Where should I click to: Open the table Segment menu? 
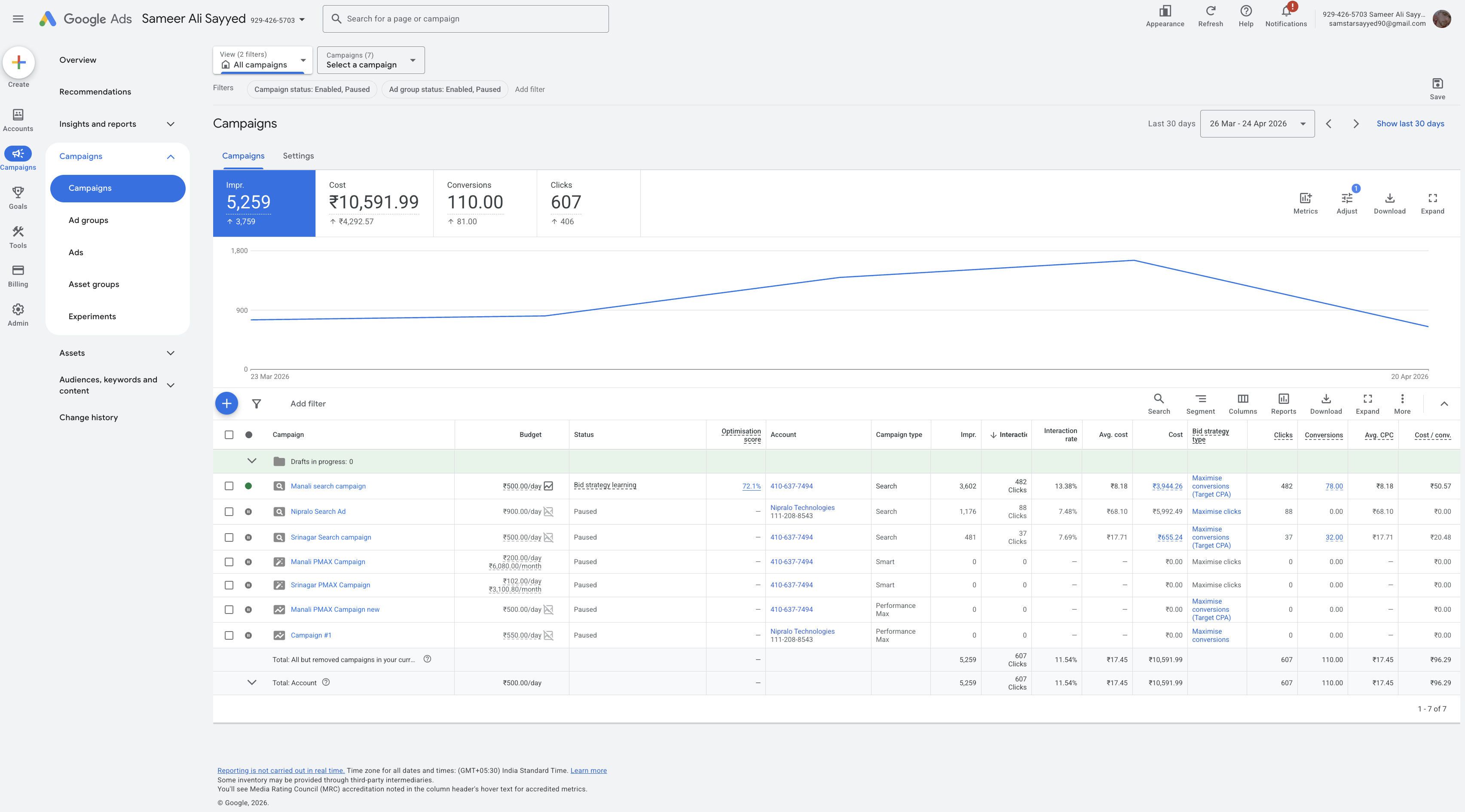click(x=1200, y=404)
